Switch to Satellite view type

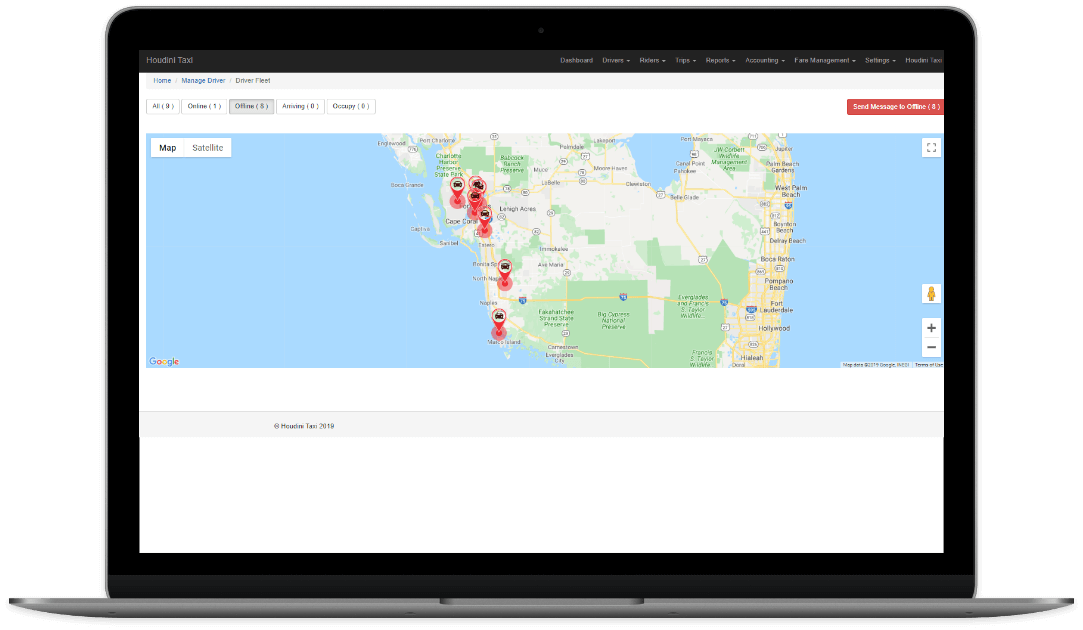coord(207,148)
